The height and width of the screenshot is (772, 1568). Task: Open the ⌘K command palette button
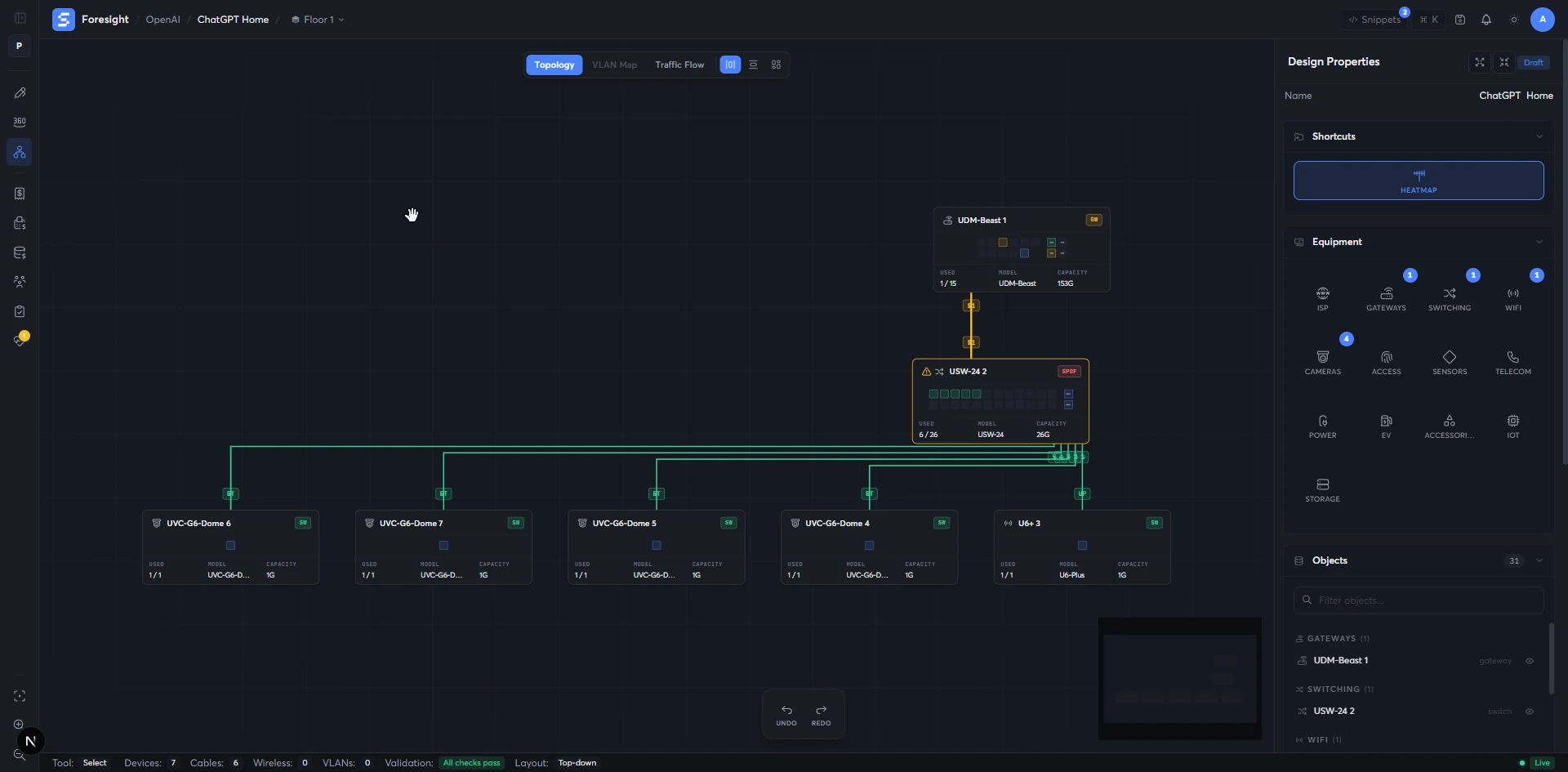pos(1429,20)
